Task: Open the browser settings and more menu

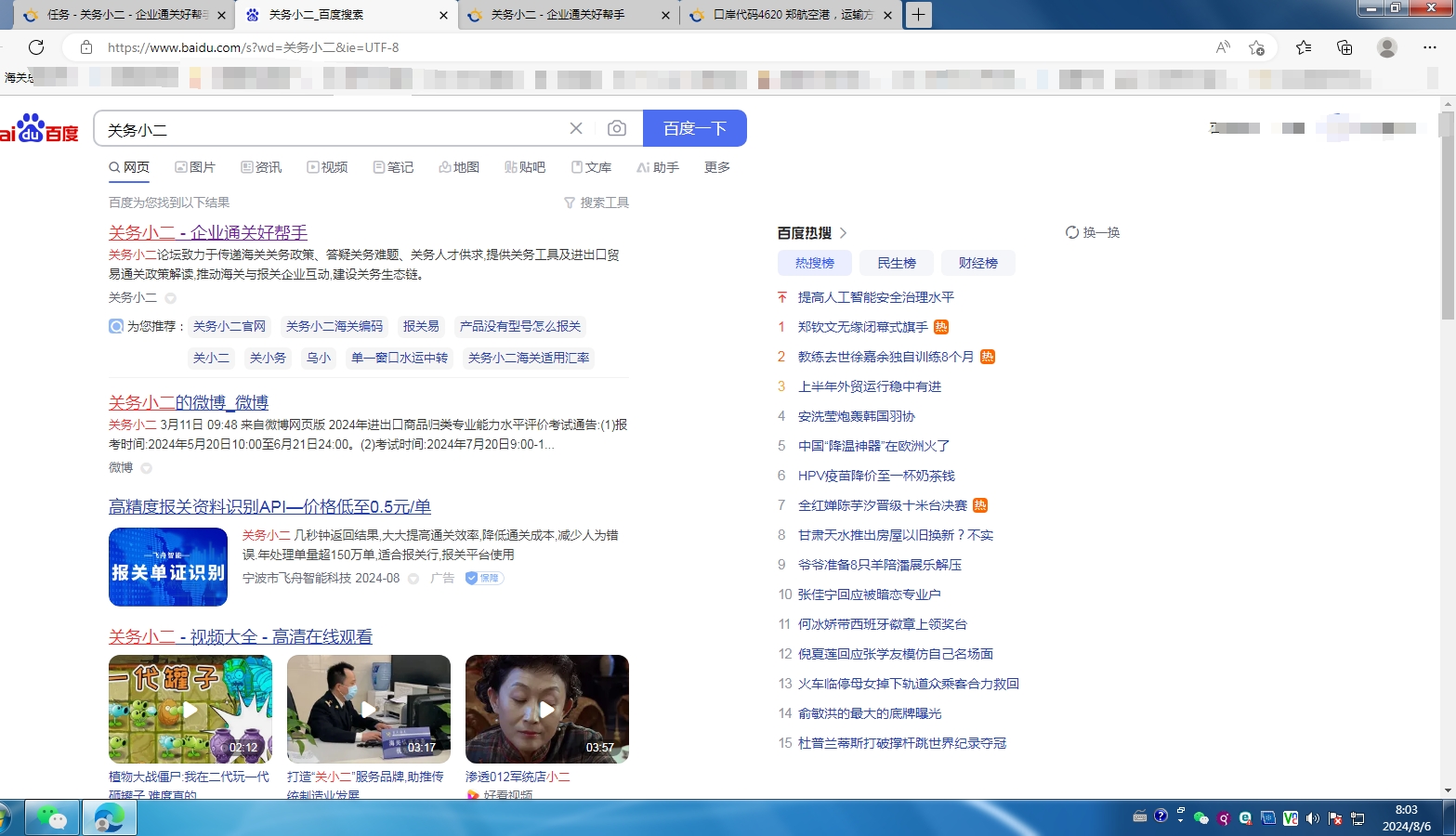Action: (1430, 47)
